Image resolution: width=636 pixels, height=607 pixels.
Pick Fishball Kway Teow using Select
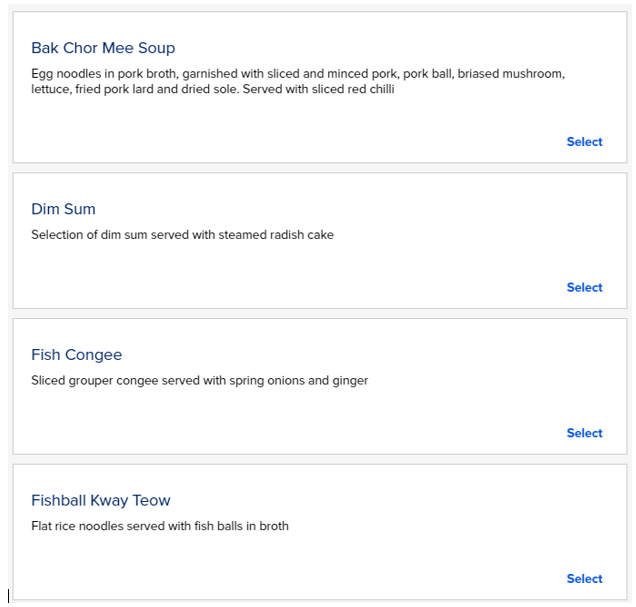click(584, 579)
